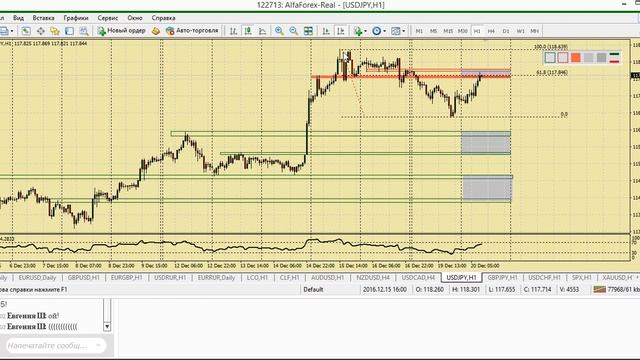640x360 pixels.
Task: Switch chart to bar chart
Action: (x=233, y=31)
